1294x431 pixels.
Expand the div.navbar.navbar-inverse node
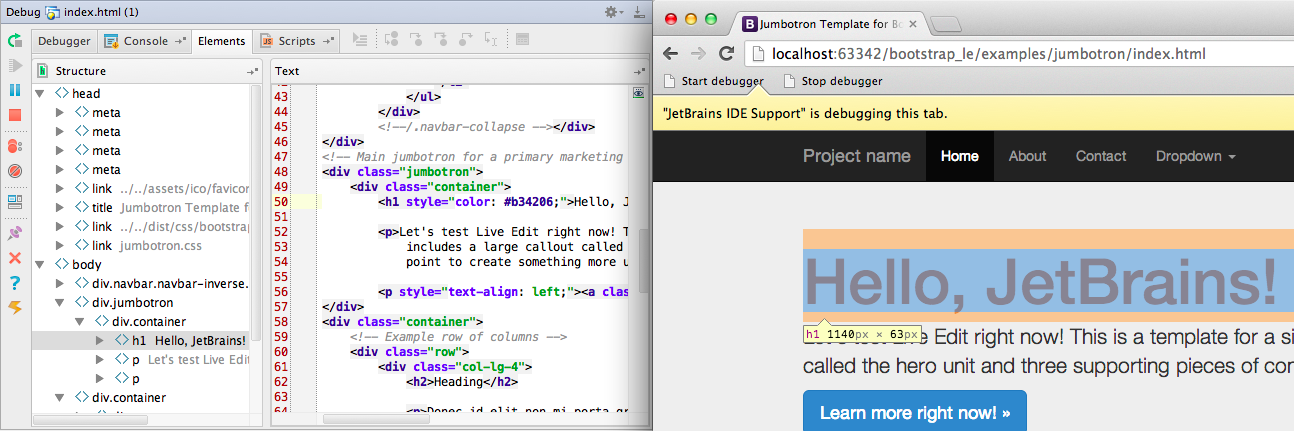[61, 283]
